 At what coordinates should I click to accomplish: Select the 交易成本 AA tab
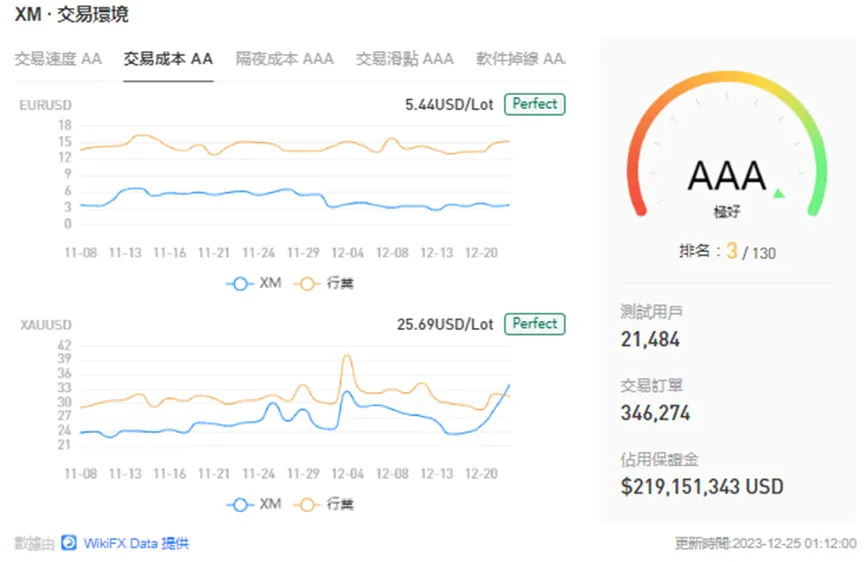coord(168,58)
